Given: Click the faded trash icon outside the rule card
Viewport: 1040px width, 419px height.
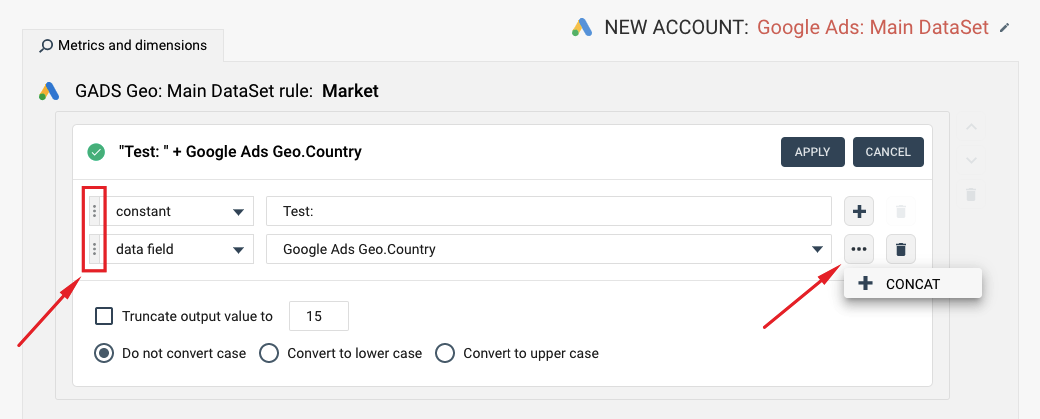Looking at the screenshot, I should pos(971,194).
